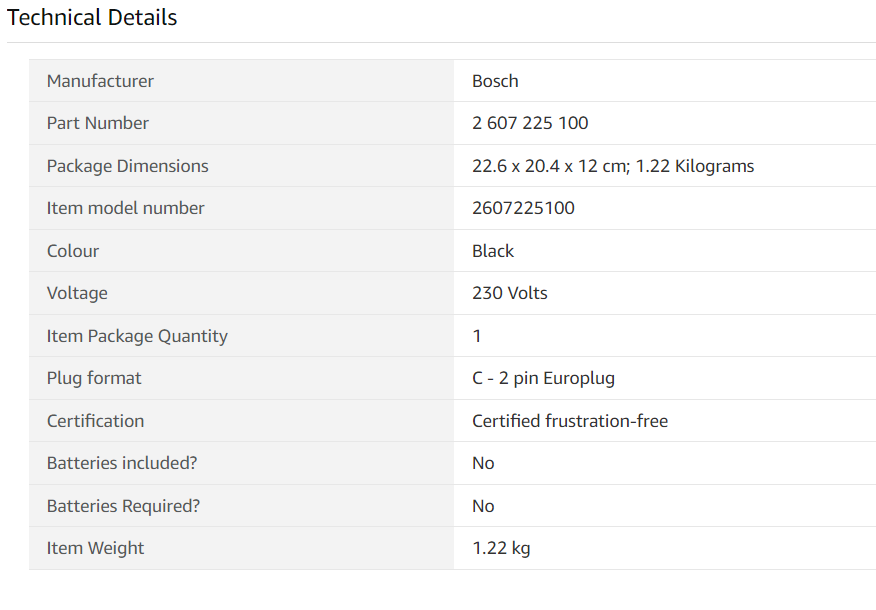Select the Package Dimensions label
This screenshot has width=876, height=610.
(x=127, y=166)
